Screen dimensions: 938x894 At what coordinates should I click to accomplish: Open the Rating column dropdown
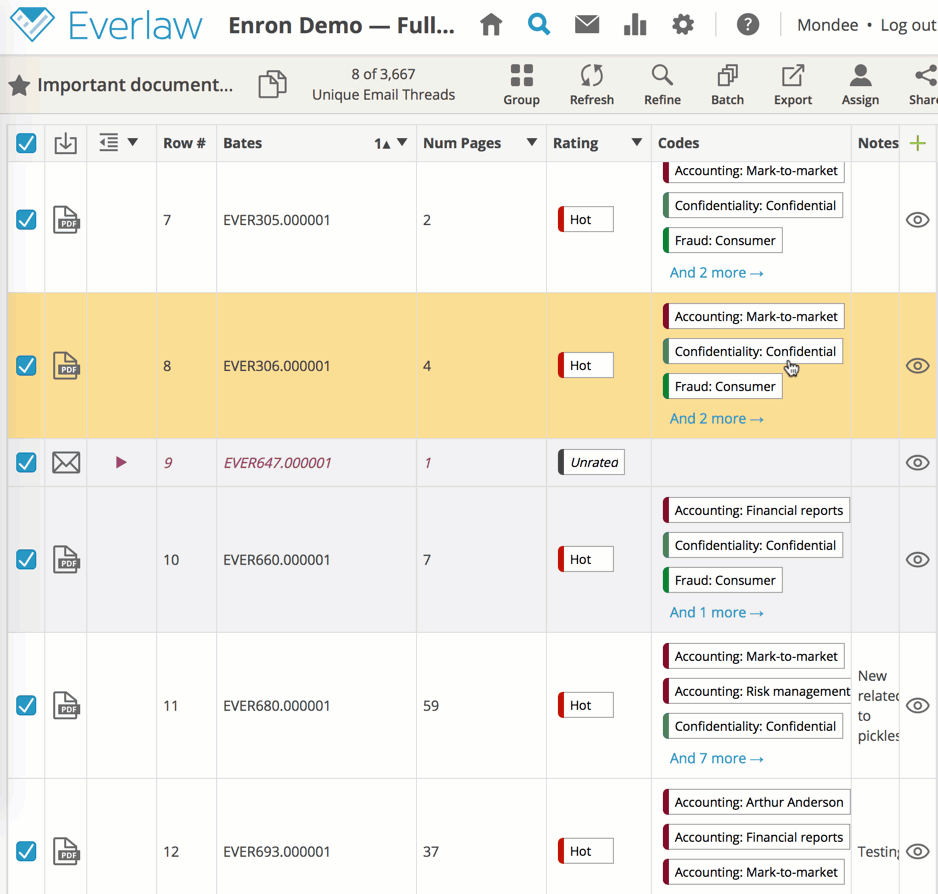tap(636, 142)
